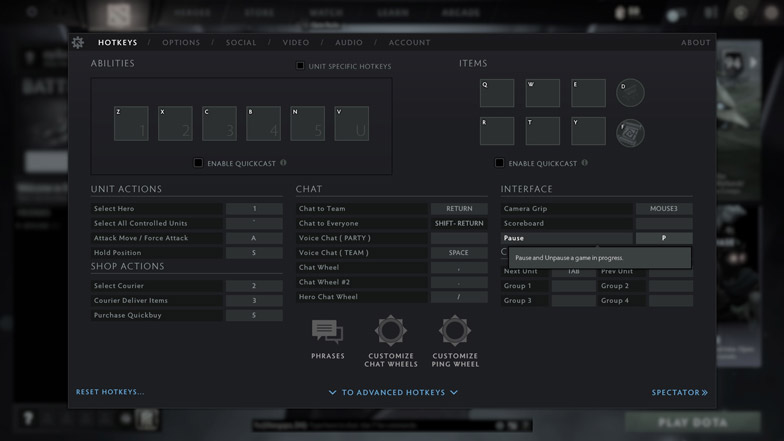Select item slot bound to Q
Screen dimensions: 784x441
[497, 93]
